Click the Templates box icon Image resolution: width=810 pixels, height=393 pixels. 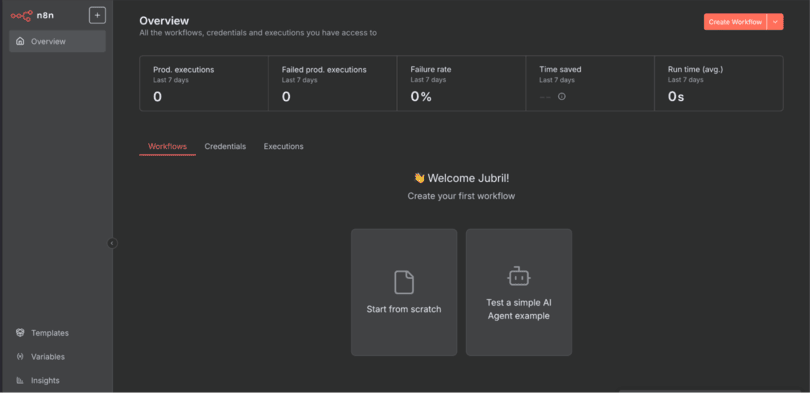20,333
